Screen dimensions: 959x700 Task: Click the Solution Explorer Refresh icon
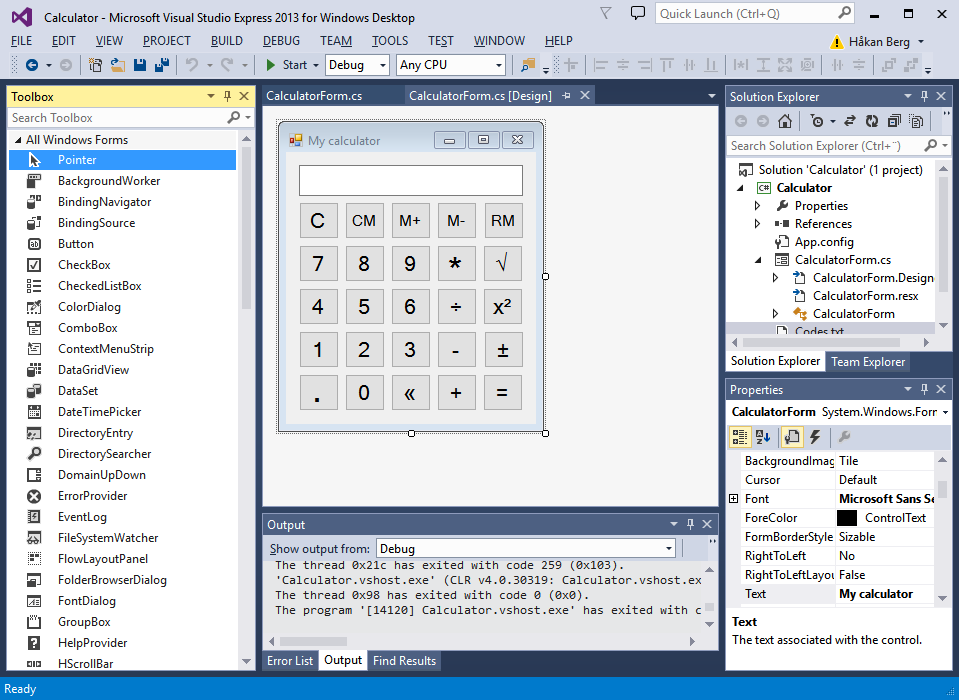coord(872,121)
